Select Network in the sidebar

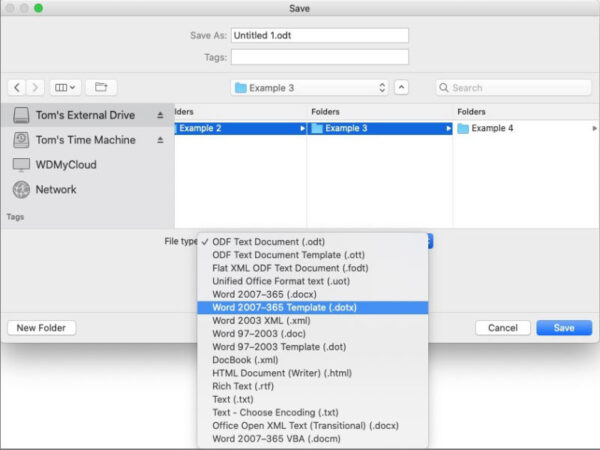pos(87,189)
